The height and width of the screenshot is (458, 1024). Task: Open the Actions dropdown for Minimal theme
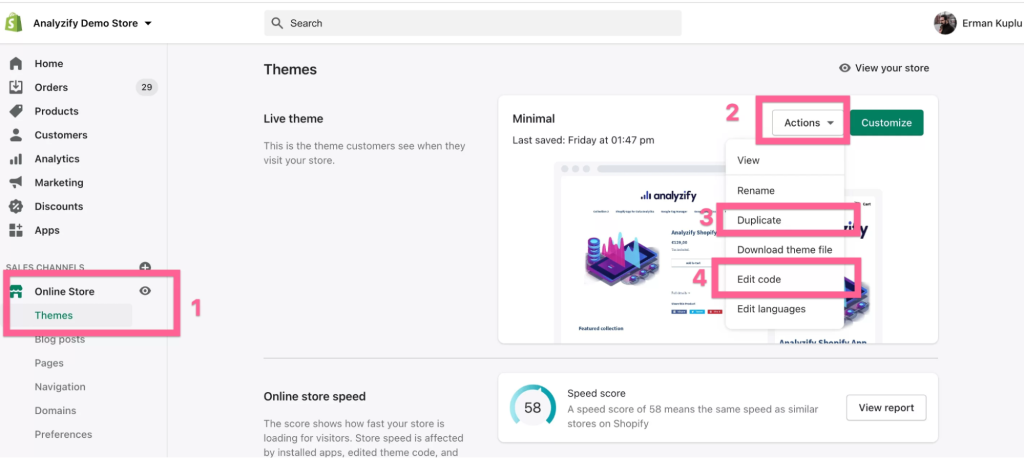(809, 123)
